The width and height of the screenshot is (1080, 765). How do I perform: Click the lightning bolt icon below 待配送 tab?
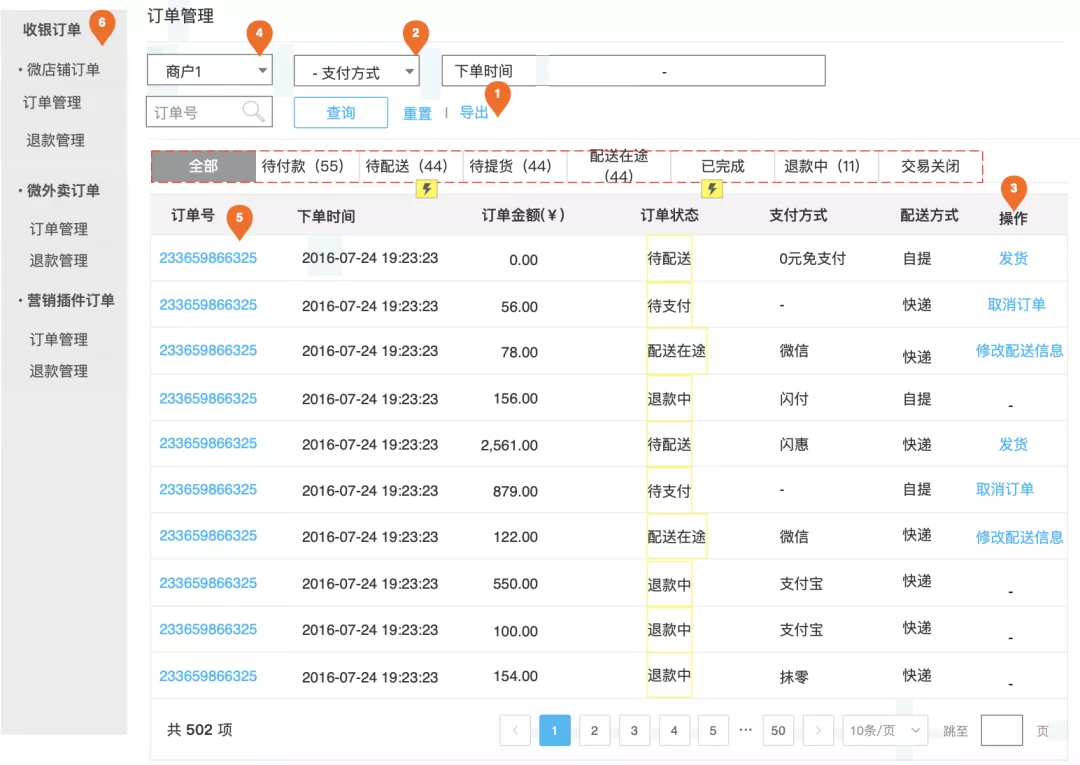point(427,188)
